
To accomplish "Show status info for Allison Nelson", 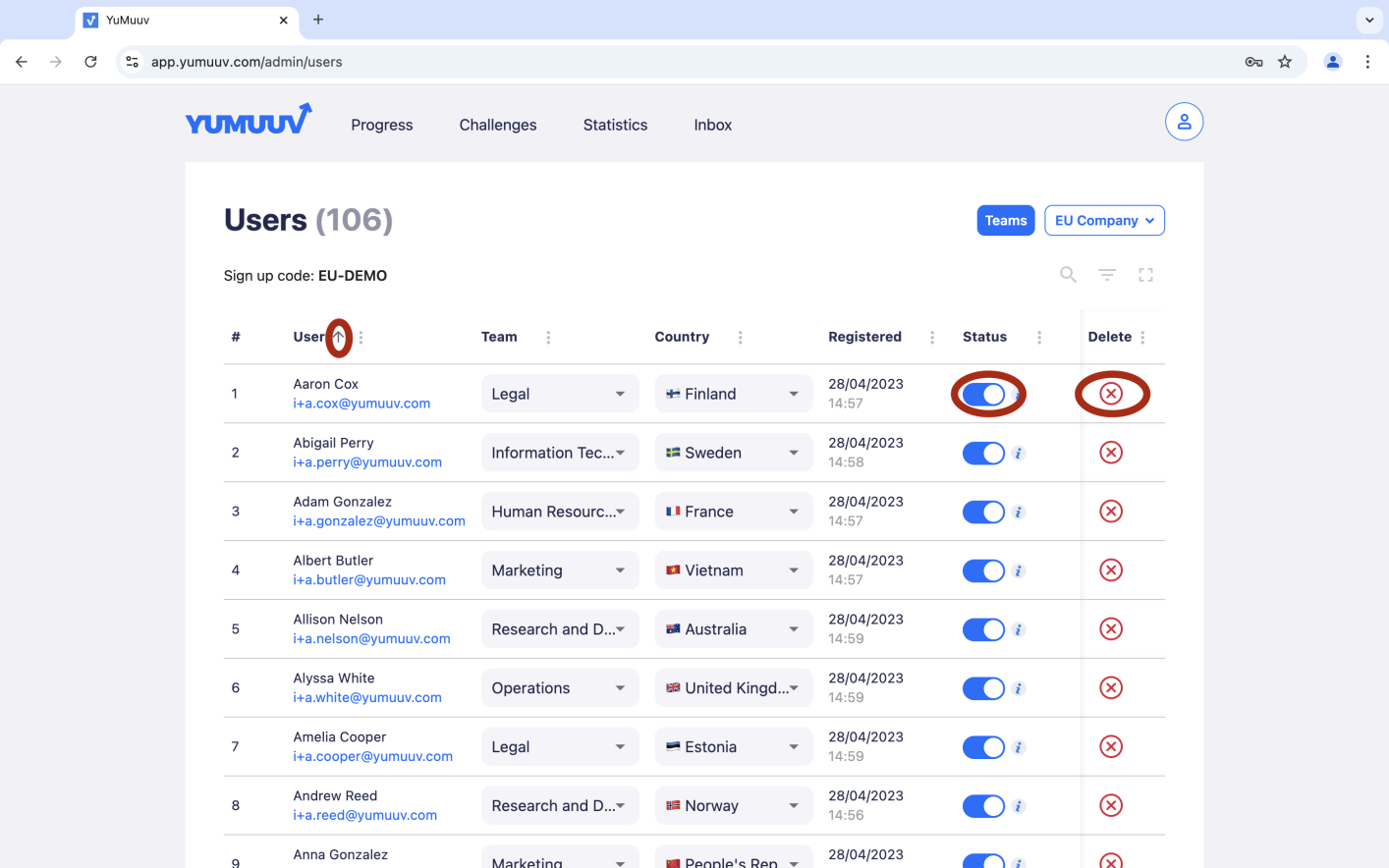I will (x=1019, y=629).
